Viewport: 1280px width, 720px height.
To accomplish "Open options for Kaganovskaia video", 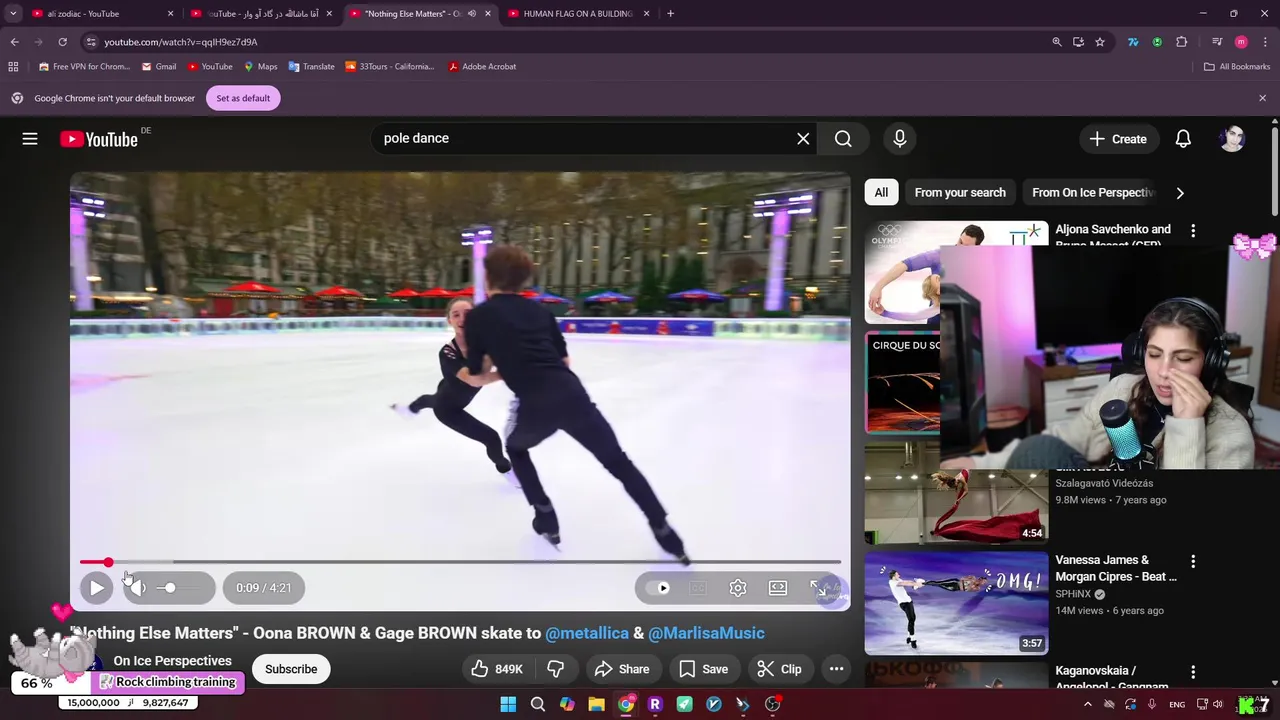I will [x=1193, y=672].
